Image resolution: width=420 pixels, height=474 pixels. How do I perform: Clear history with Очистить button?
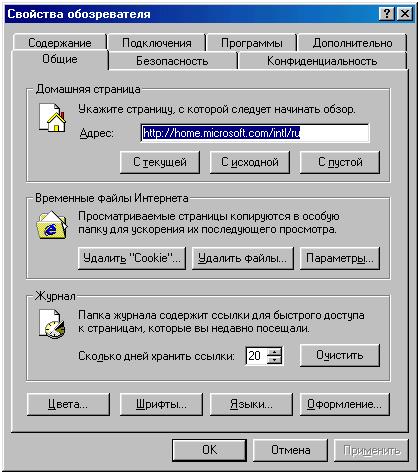tap(340, 355)
